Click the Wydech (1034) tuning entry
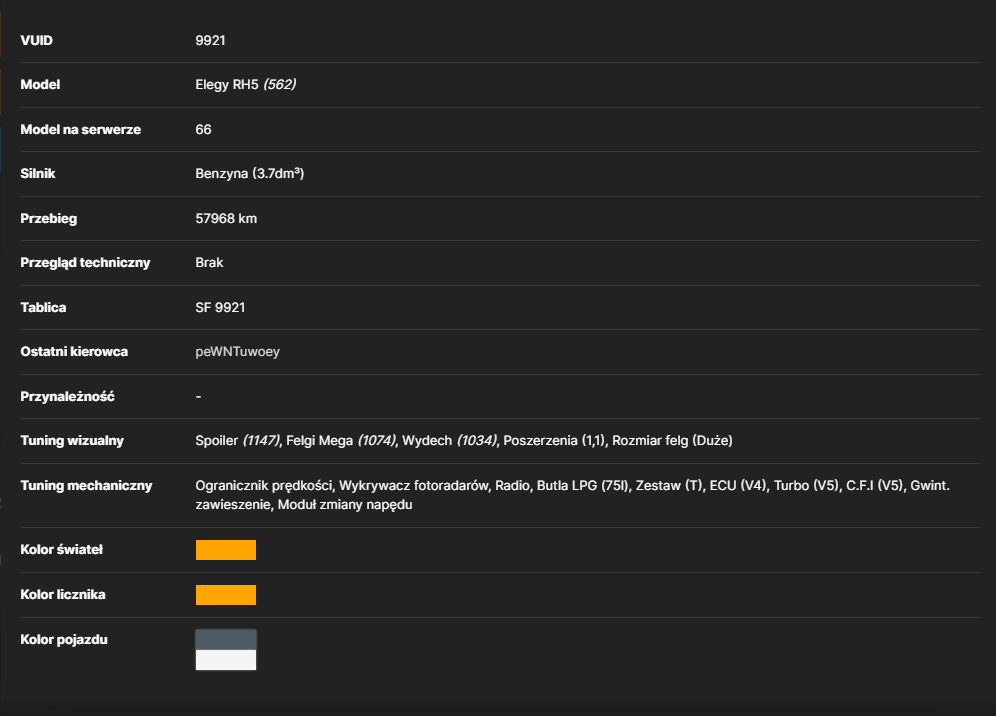The height and width of the screenshot is (716, 996). tap(450, 441)
